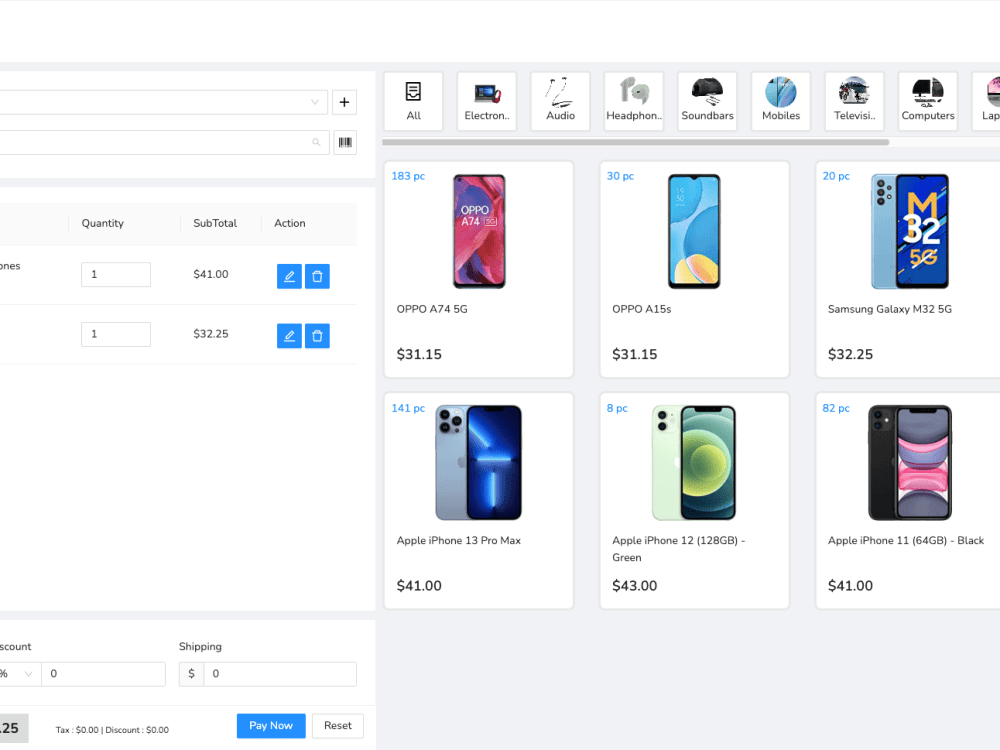Click the Tax and Discount summary text
Image resolution: width=1000 pixels, height=750 pixels.
tap(112, 730)
